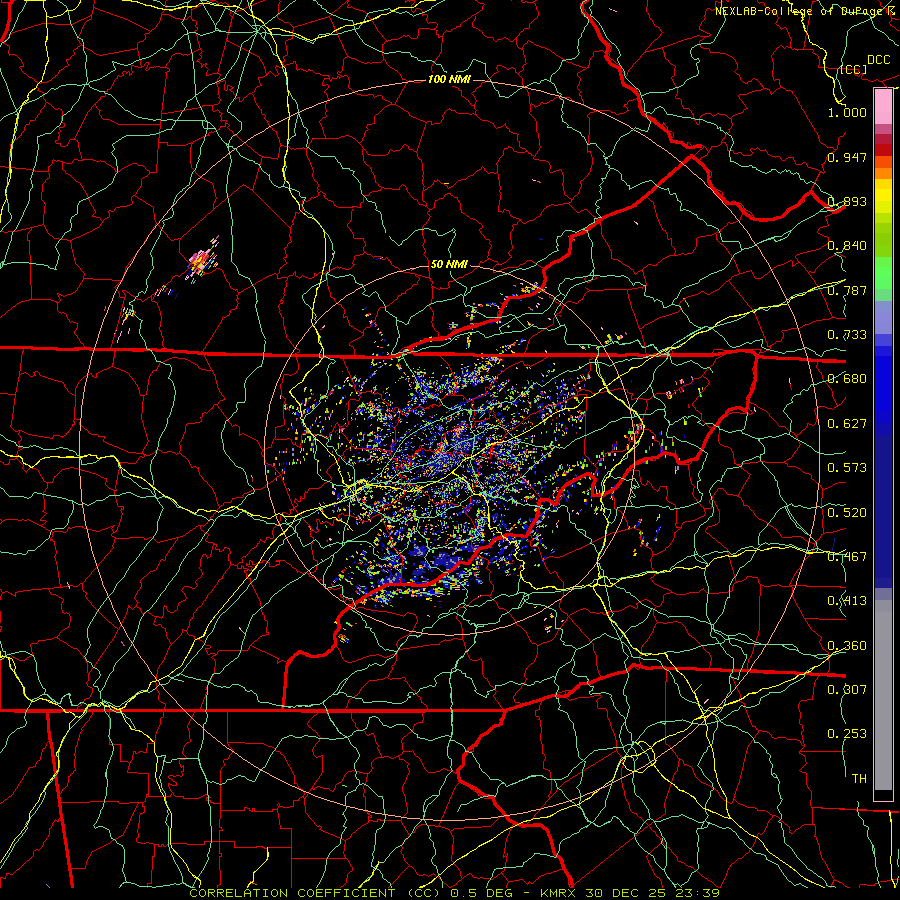Click the 50 NMI range ring label
900x900 pixels.
[x=449, y=264]
